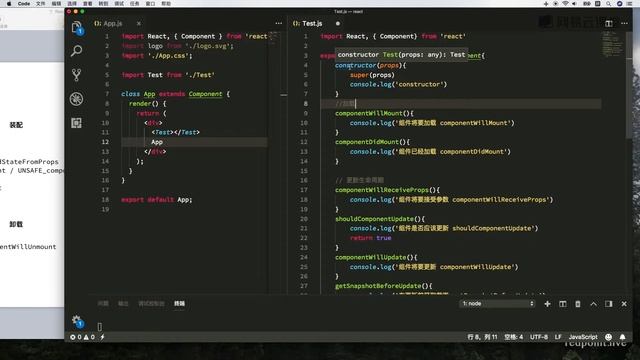
Task: Go to line via '行 8, 列 11' status entry
Action: coord(482,337)
